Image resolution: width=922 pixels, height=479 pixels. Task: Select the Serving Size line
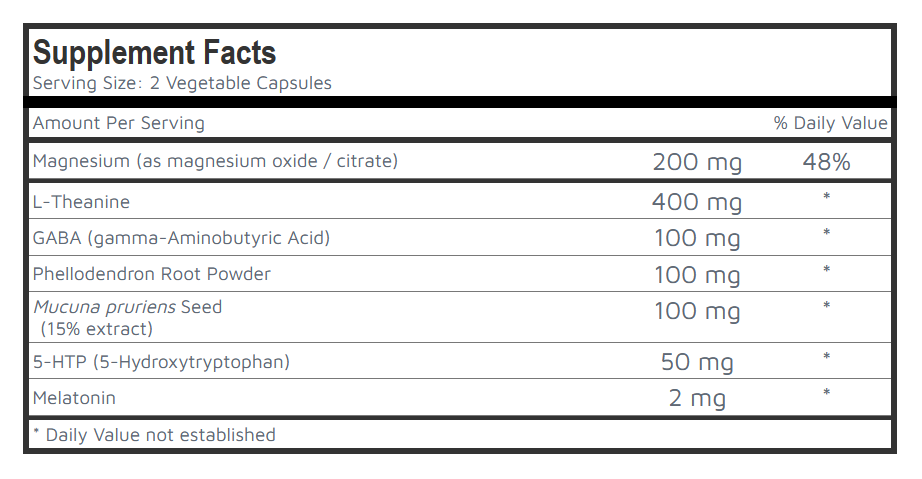point(182,83)
